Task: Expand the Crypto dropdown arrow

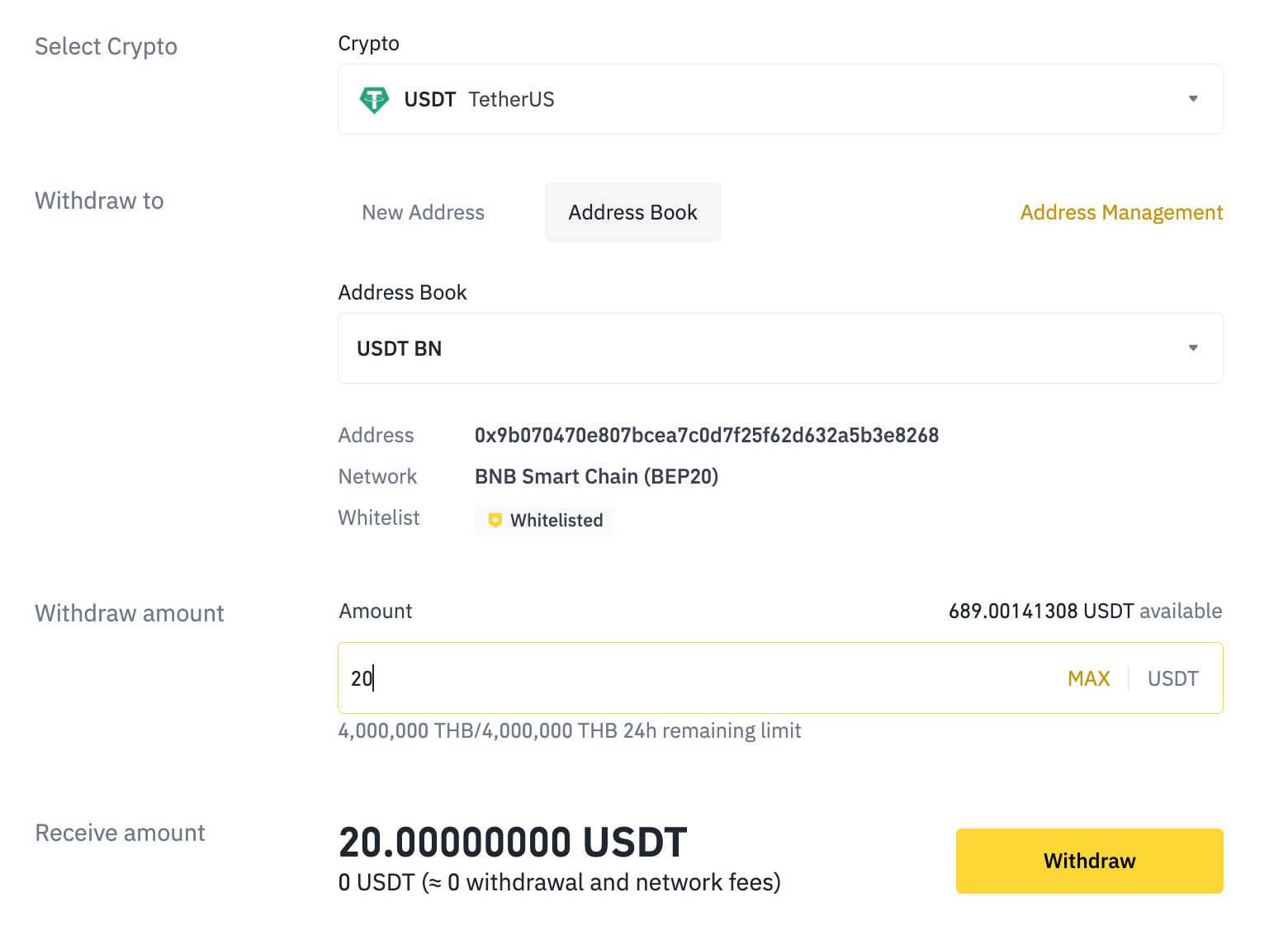Action: point(1193,99)
